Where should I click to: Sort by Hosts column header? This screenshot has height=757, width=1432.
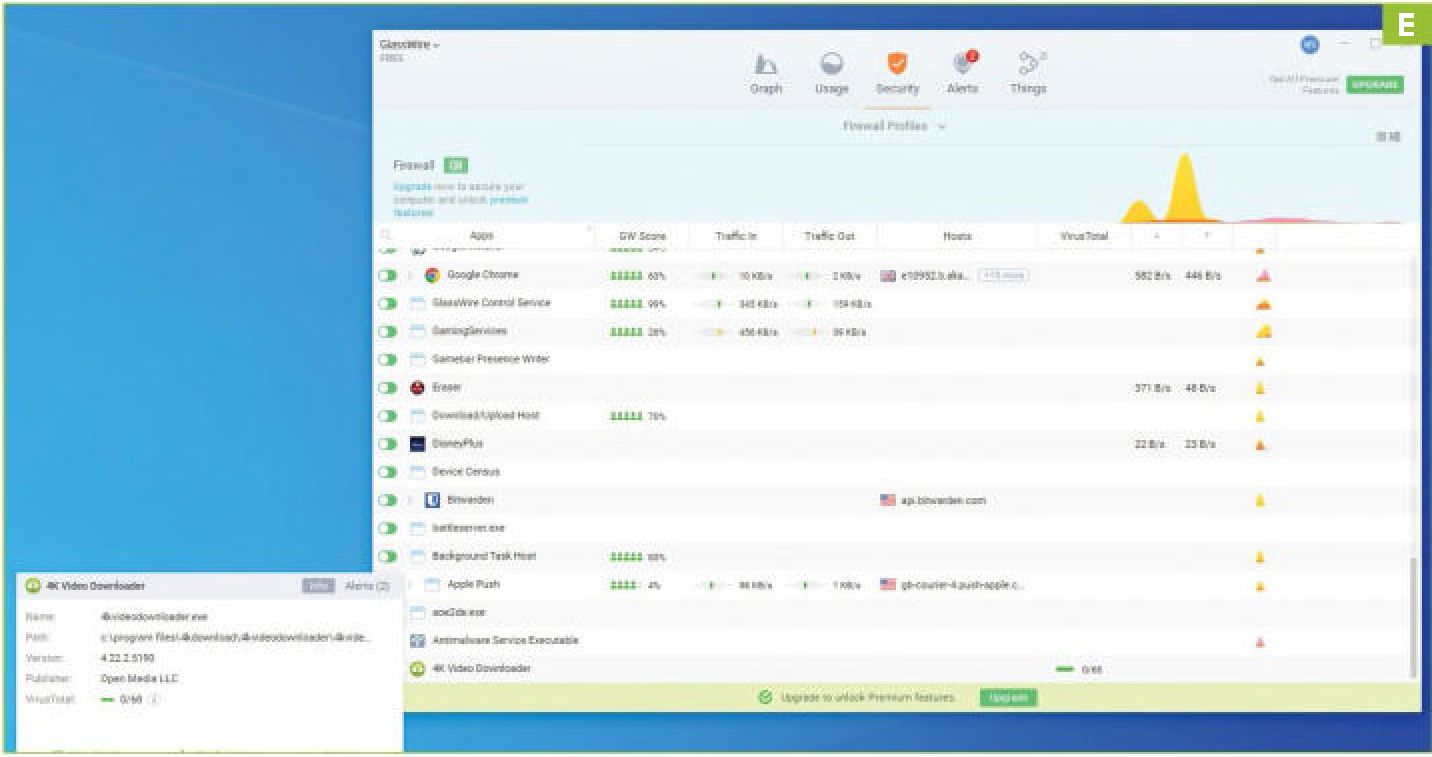click(957, 236)
